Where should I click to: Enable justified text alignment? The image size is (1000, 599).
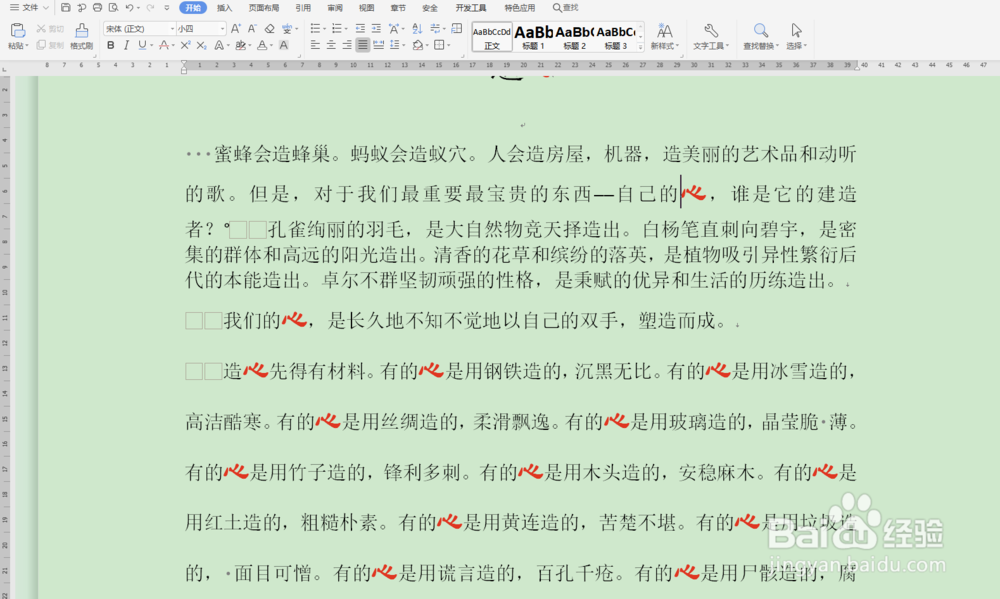pos(363,46)
